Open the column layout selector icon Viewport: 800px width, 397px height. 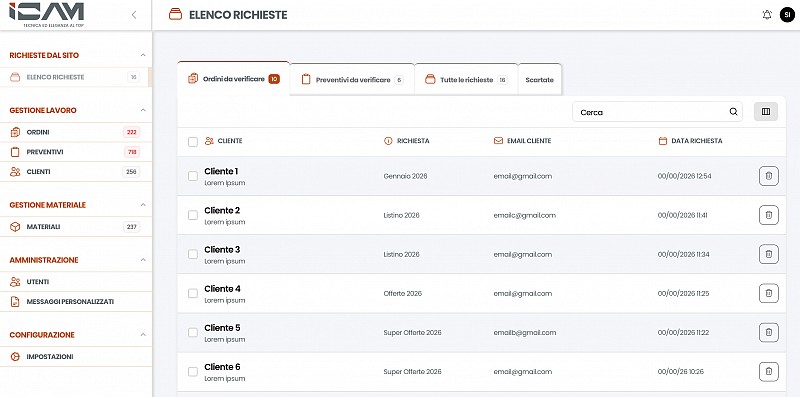pyautogui.click(x=766, y=112)
